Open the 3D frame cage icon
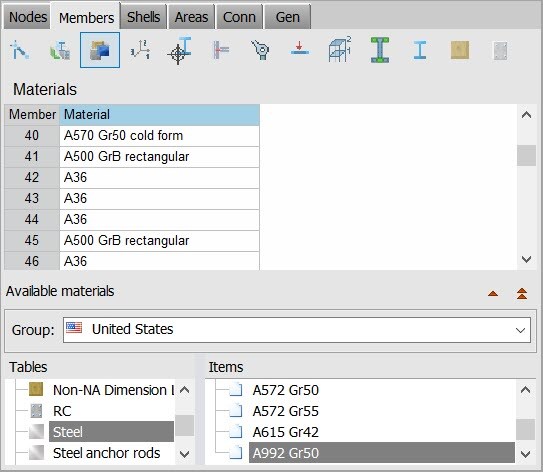 [x=340, y=50]
